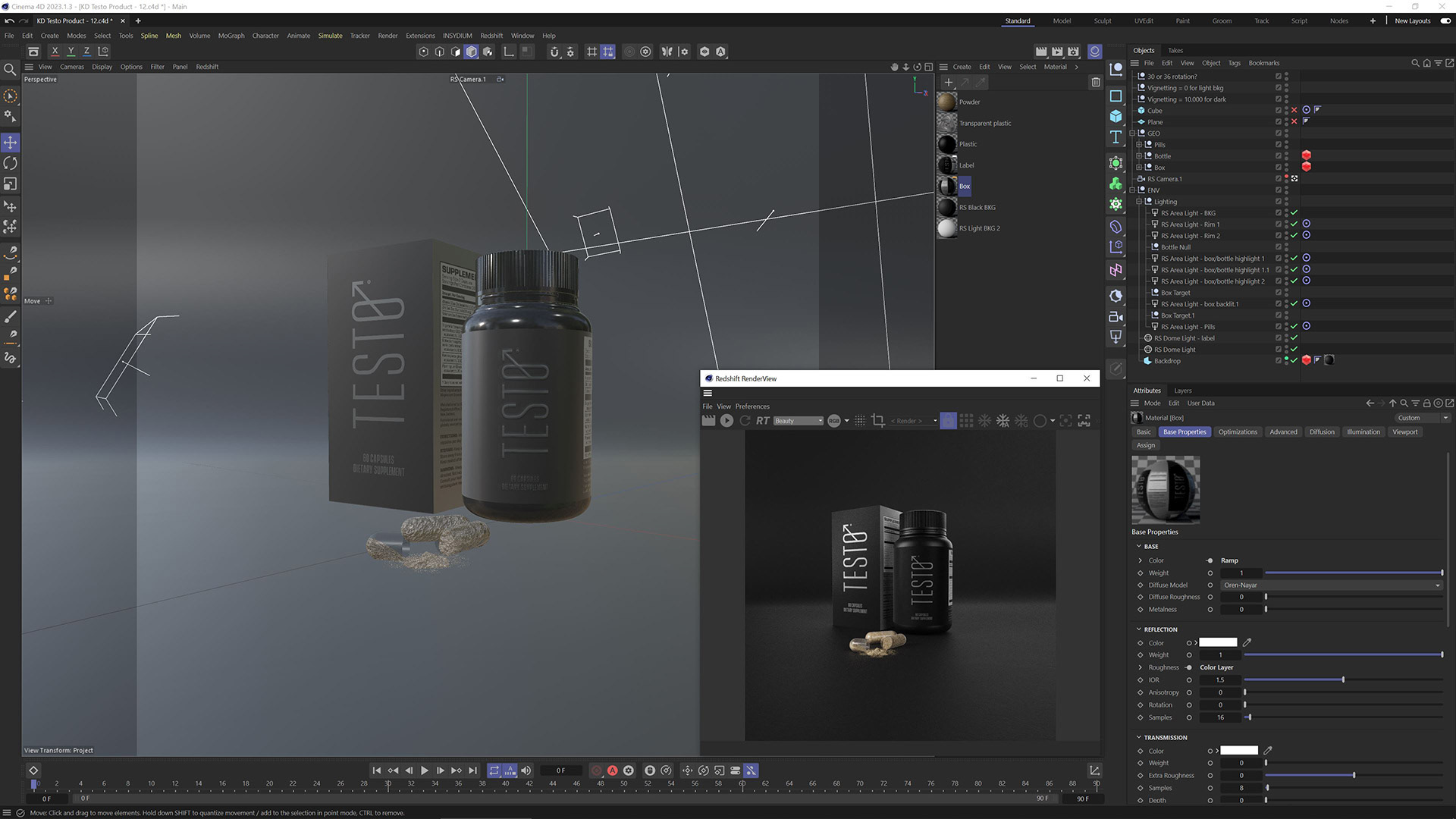
Task: Open the Illumination tab of the material
Action: (x=1363, y=432)
